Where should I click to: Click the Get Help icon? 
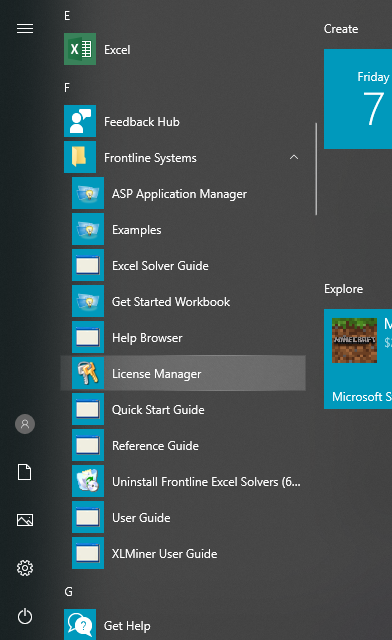(80, 625)
